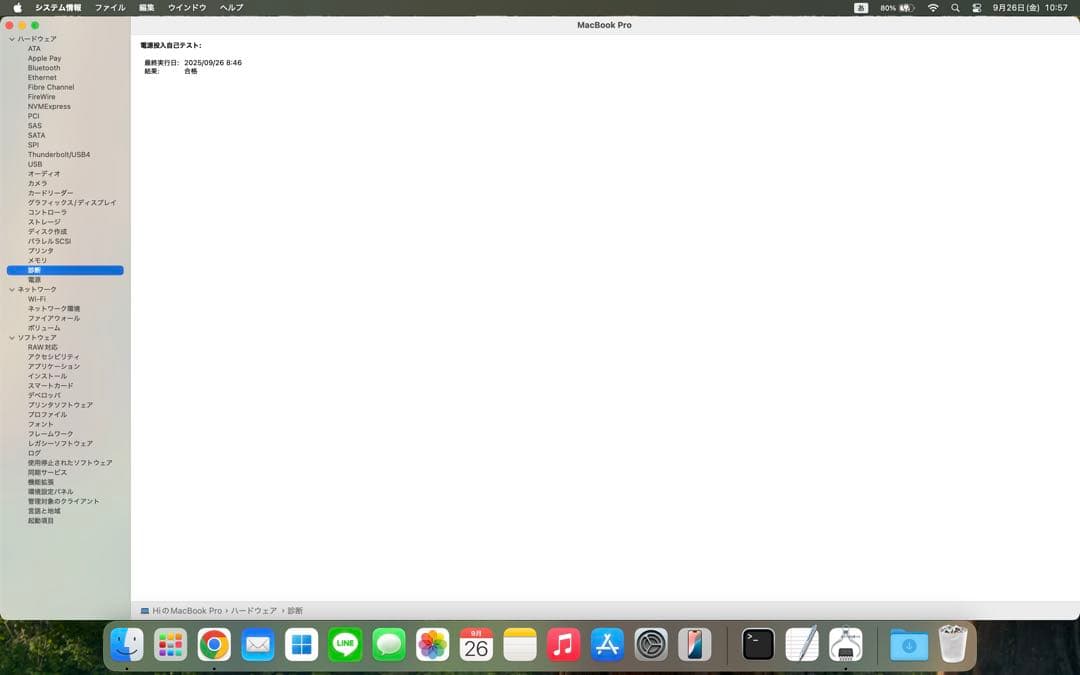Screen dimensions: 1080x675
Task: Launch the LINE app in the Dock
Action: (x=345, y=645)
